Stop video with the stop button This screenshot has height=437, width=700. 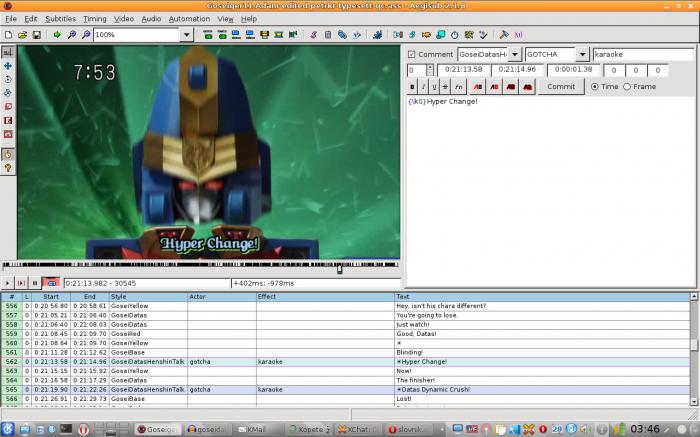[x=34, y=283]
